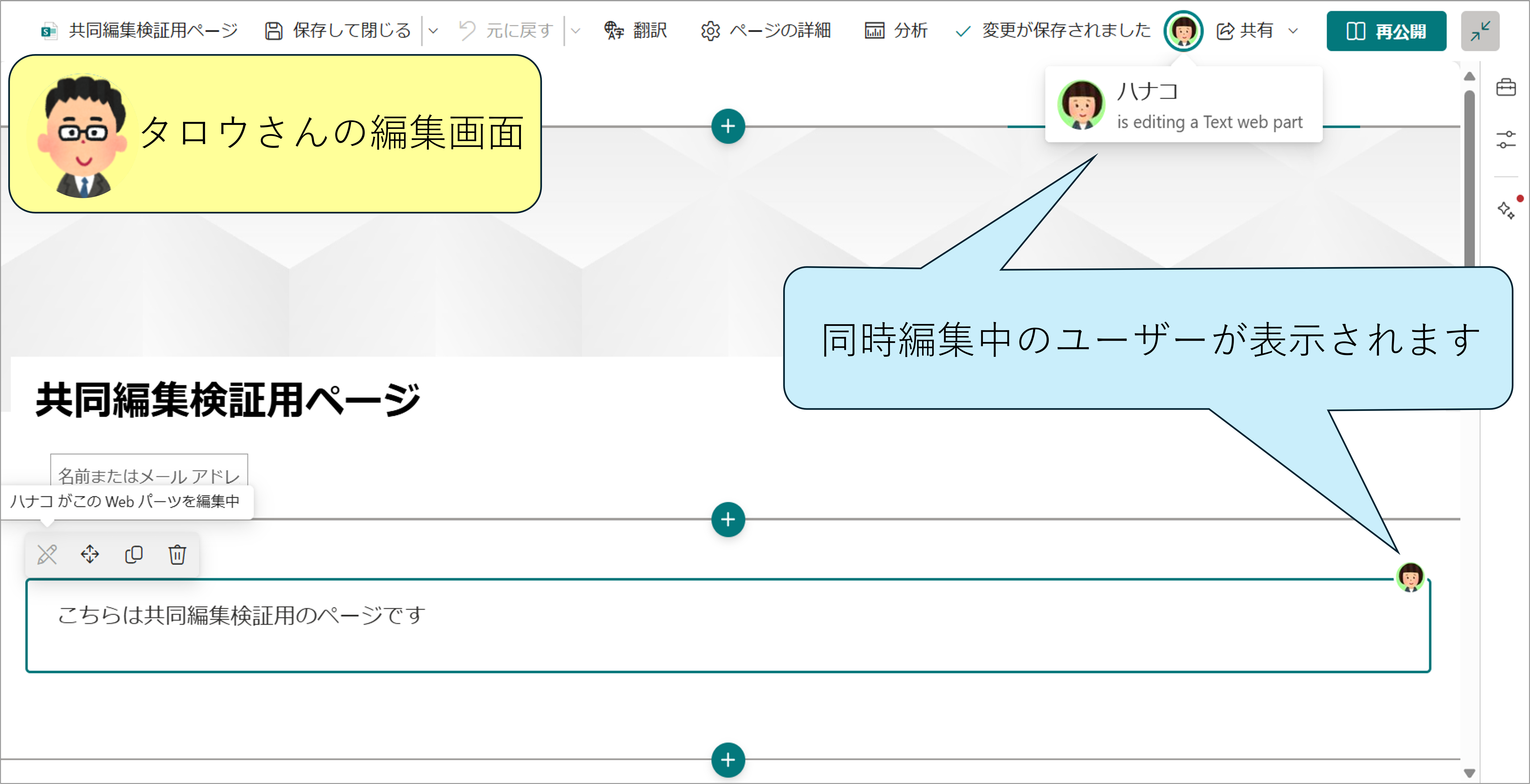Image resolution: width=1530 pixels, height=784 pixels.
Task: Open the properties sliders icon in right rail
Action: tap(1506, 140)
